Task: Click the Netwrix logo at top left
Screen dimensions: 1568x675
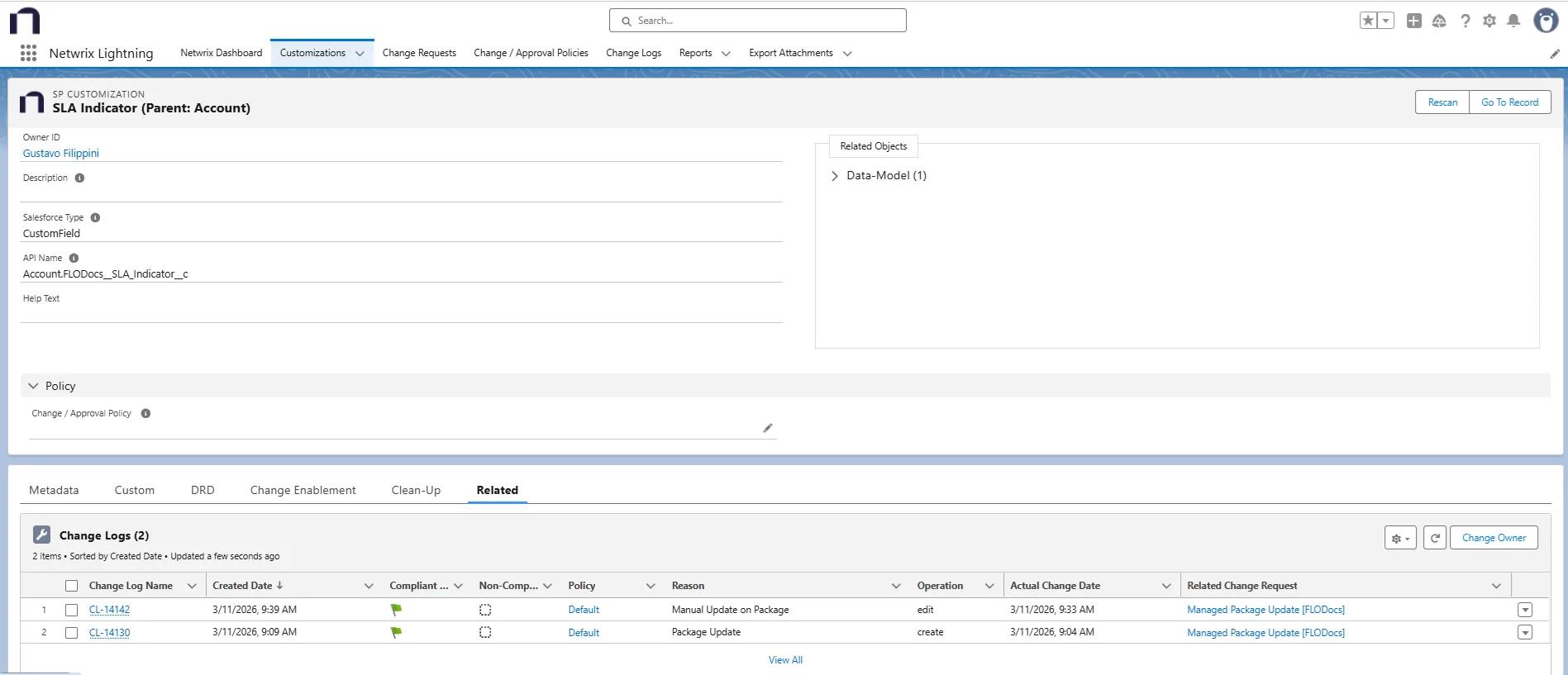Action: point(25,21)
